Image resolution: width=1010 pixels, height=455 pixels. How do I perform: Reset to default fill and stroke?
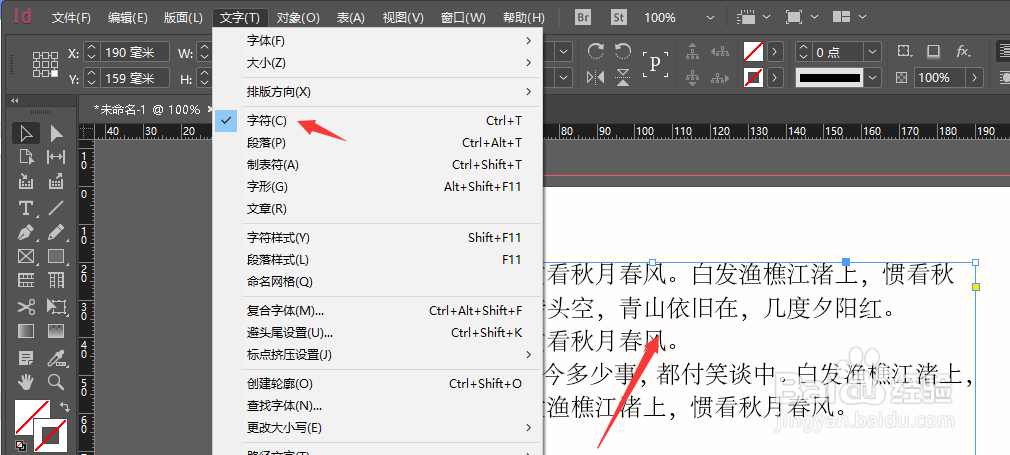[21, 445]
